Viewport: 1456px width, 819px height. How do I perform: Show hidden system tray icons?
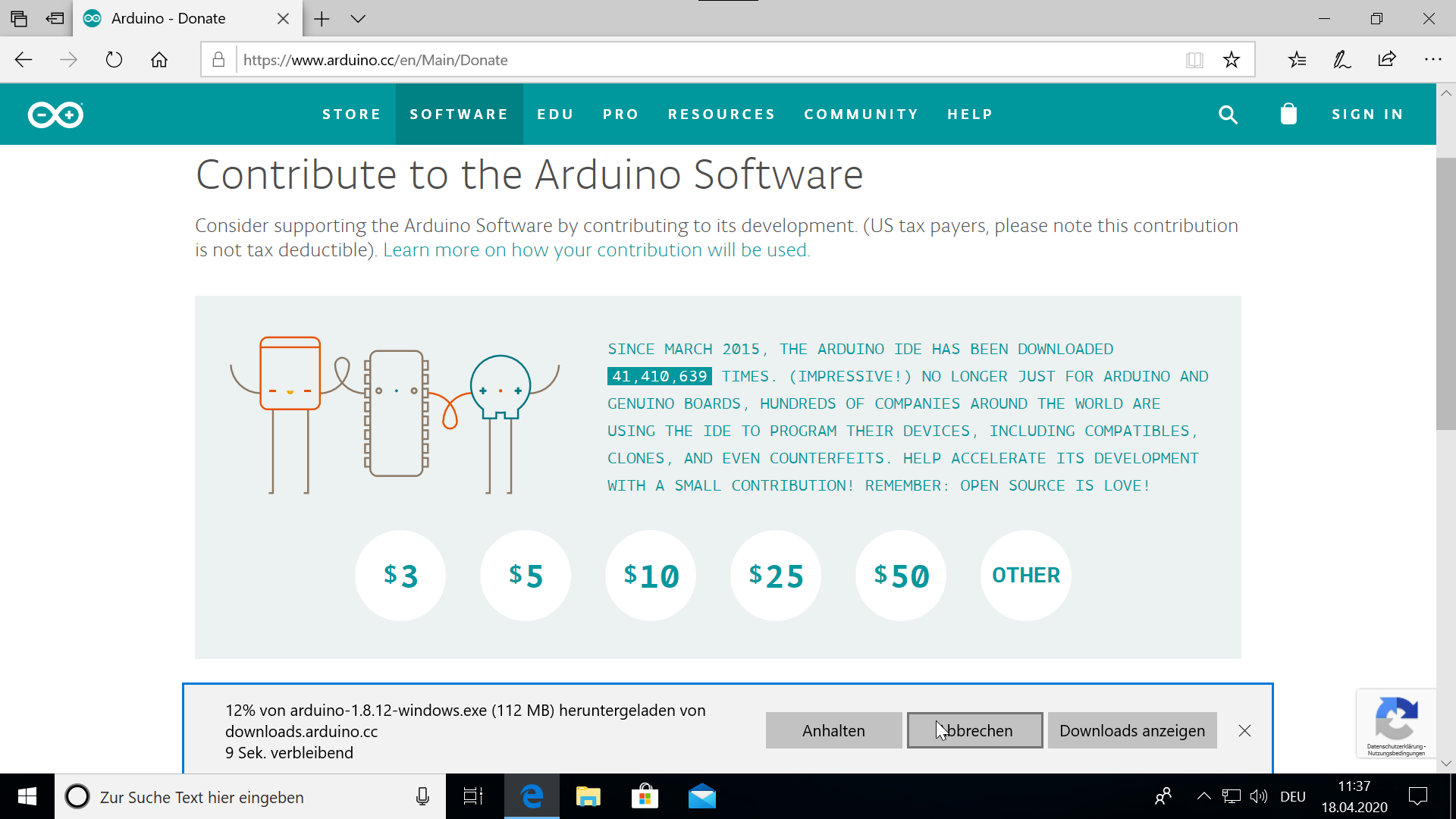point(1203,796)
